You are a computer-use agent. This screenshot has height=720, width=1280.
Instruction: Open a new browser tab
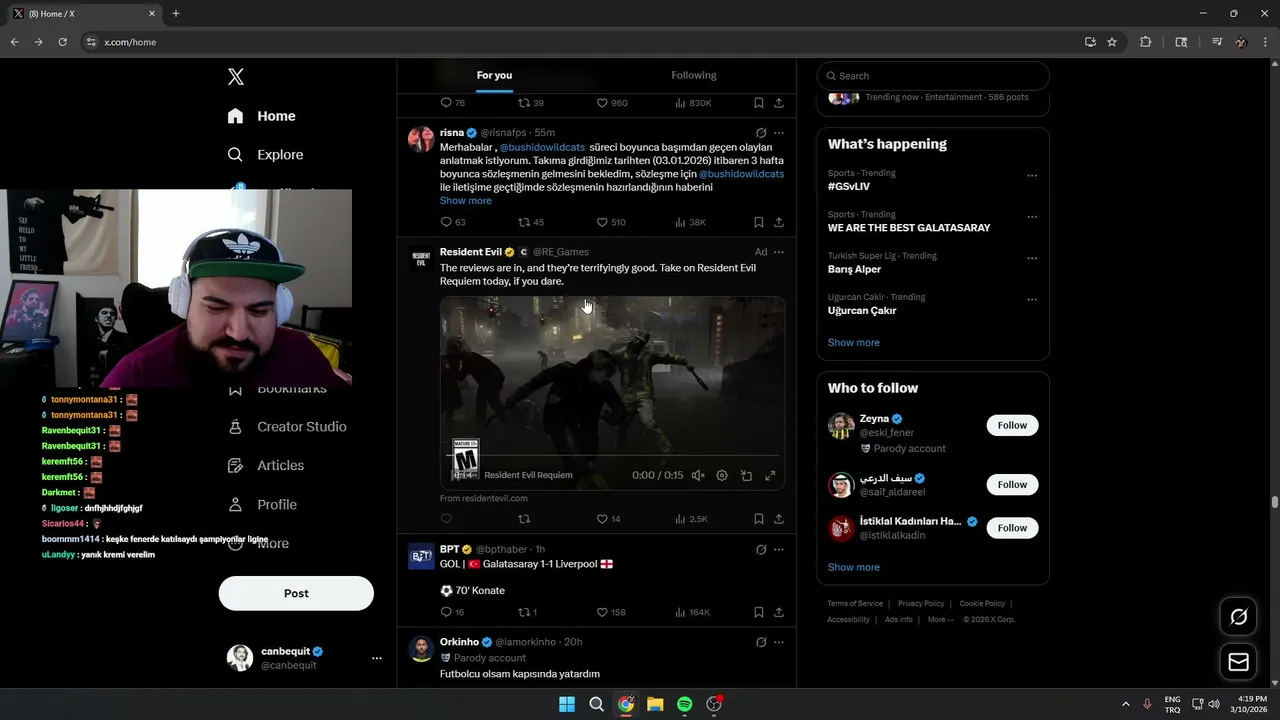pos(176,13)
